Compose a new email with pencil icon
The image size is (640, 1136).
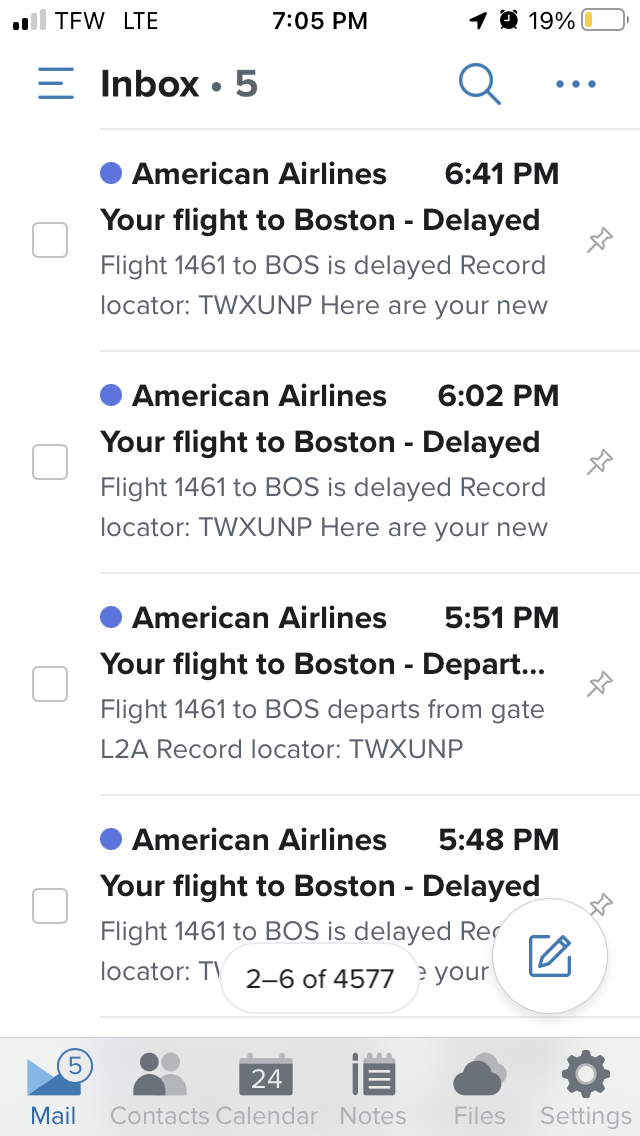[550, 956]
